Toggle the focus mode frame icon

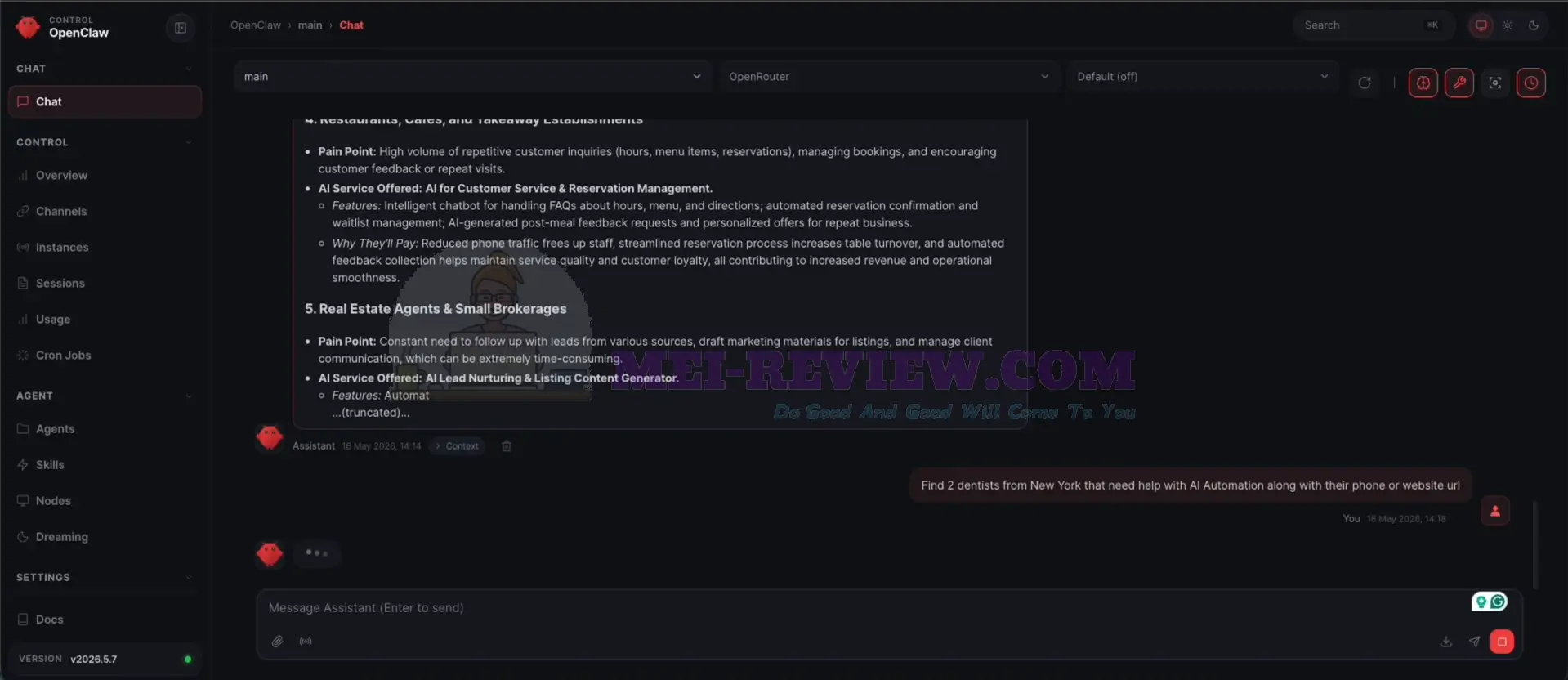click(x=1495, y=83)
